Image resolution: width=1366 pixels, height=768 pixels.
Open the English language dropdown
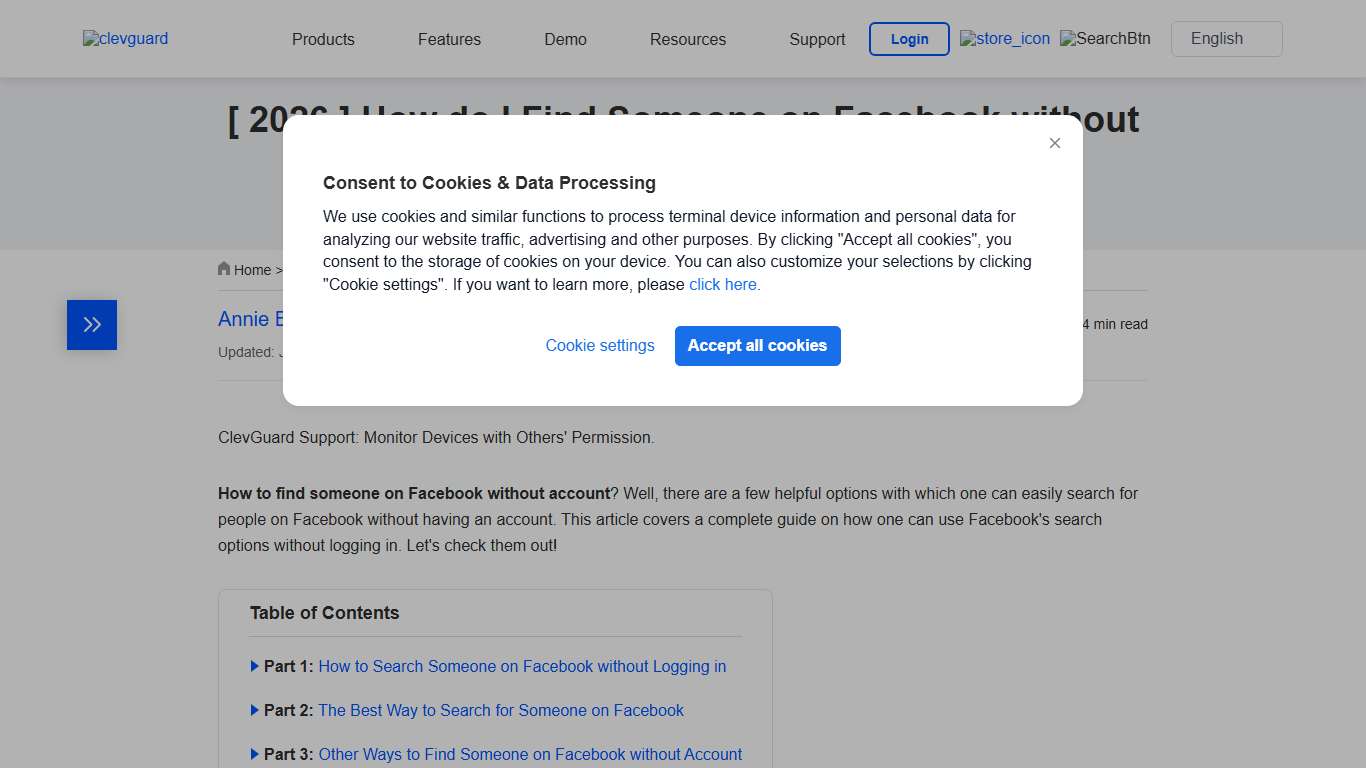click(1226, 38)
